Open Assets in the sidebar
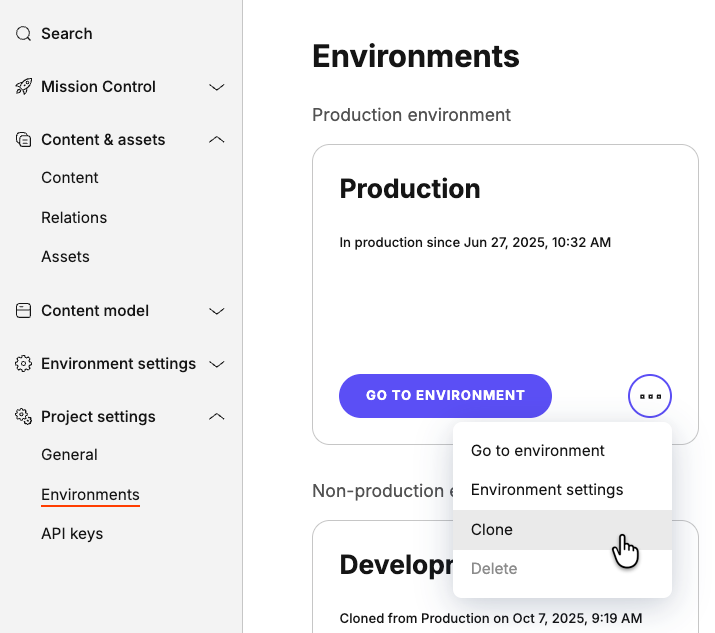The image size is (715, 633). (65, 257)
